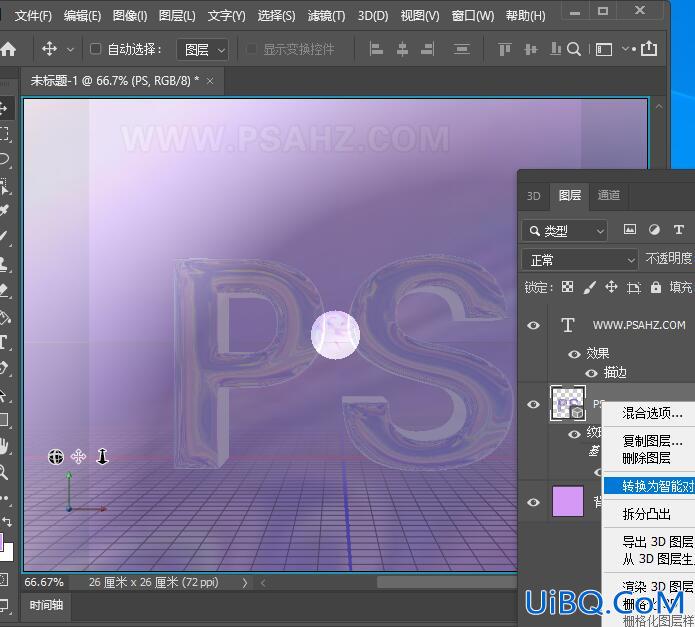Viewport: 695px width, 627px height.
Task: Toggle lock image pixels brush icon
Action: [x=590, y=287]
